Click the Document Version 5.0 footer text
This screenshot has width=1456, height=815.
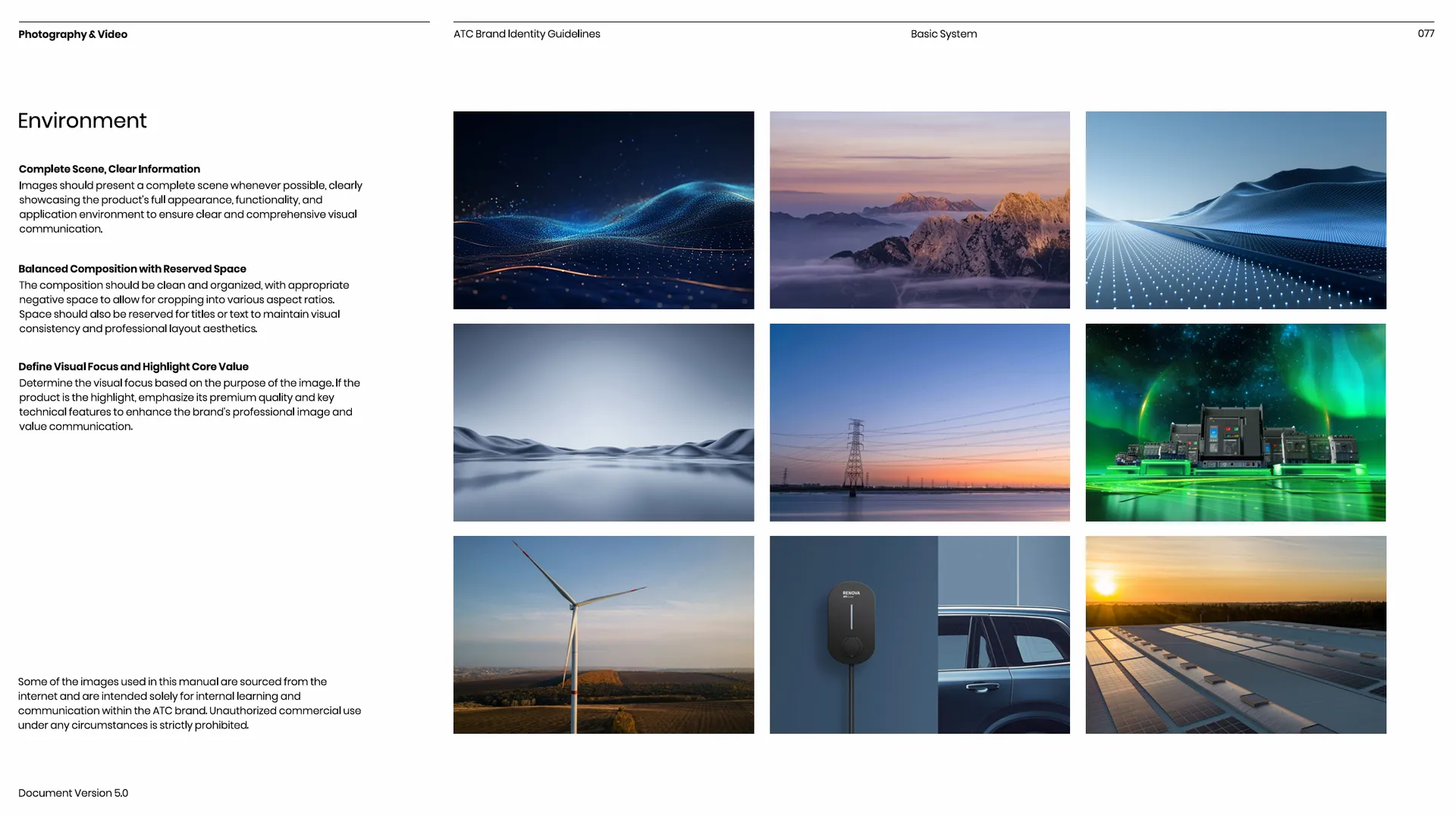tap(73, 793)
